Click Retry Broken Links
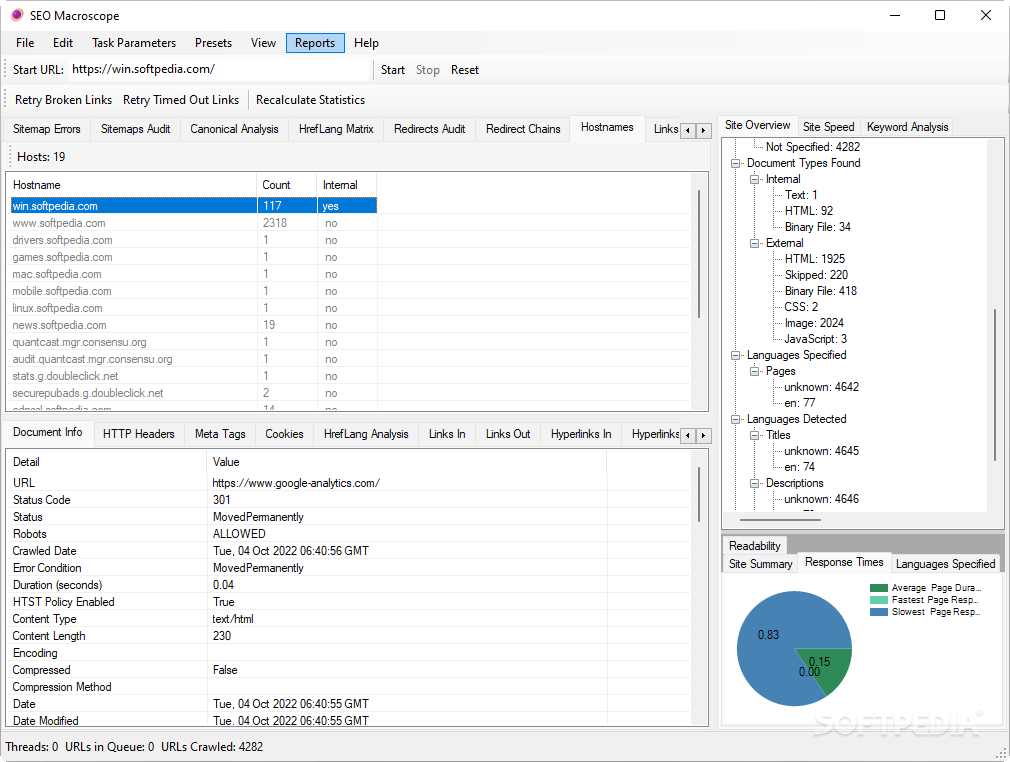Screen dimensions: 1010x762 tap(63, 100)
